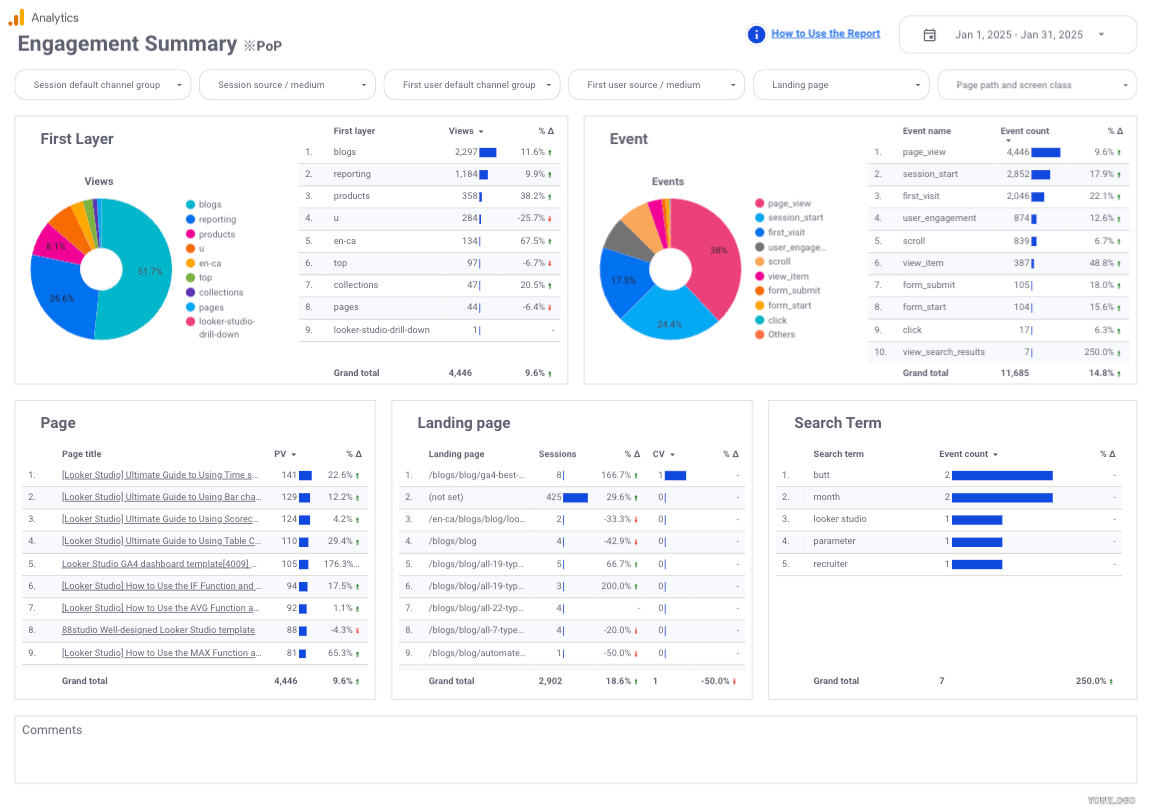Click the CV column sort arrow
The width and height of the screenshot is (1151, 809).
tap(672, 455)
